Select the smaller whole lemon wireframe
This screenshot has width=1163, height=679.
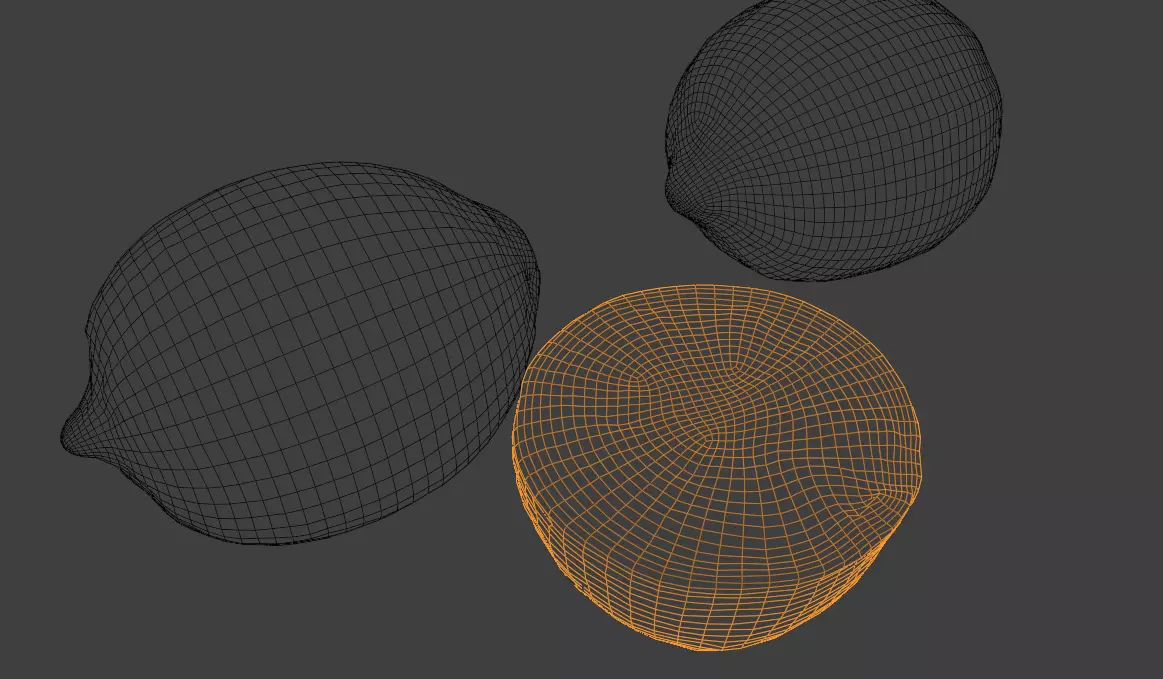834,139
